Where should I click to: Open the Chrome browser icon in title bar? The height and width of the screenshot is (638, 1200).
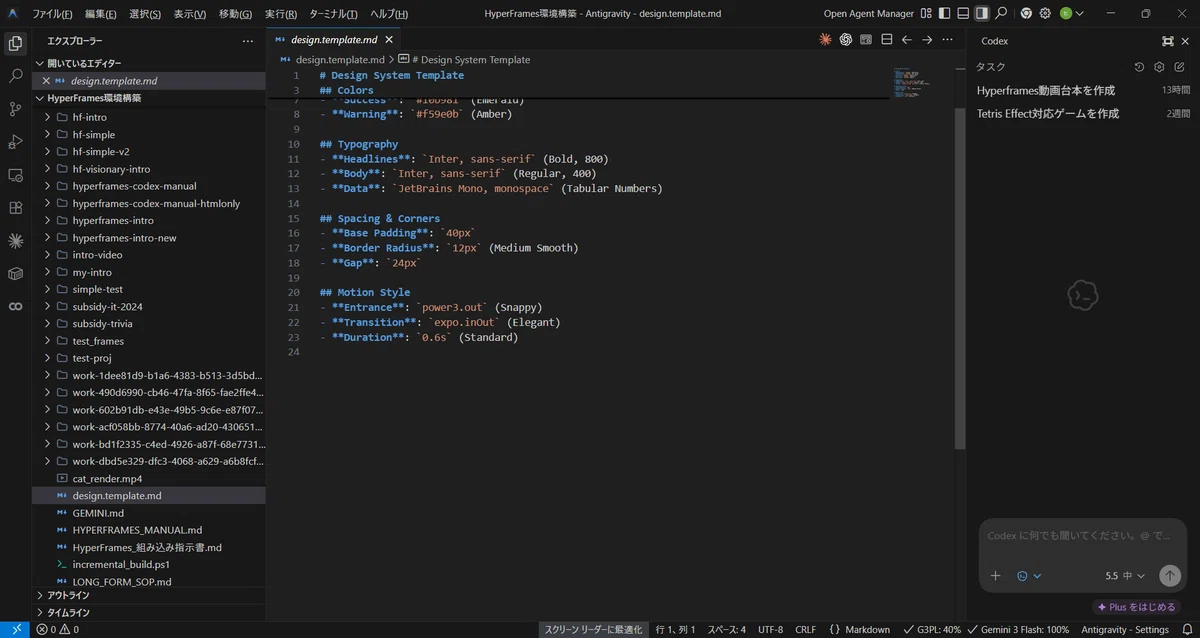click(1026, 13)
